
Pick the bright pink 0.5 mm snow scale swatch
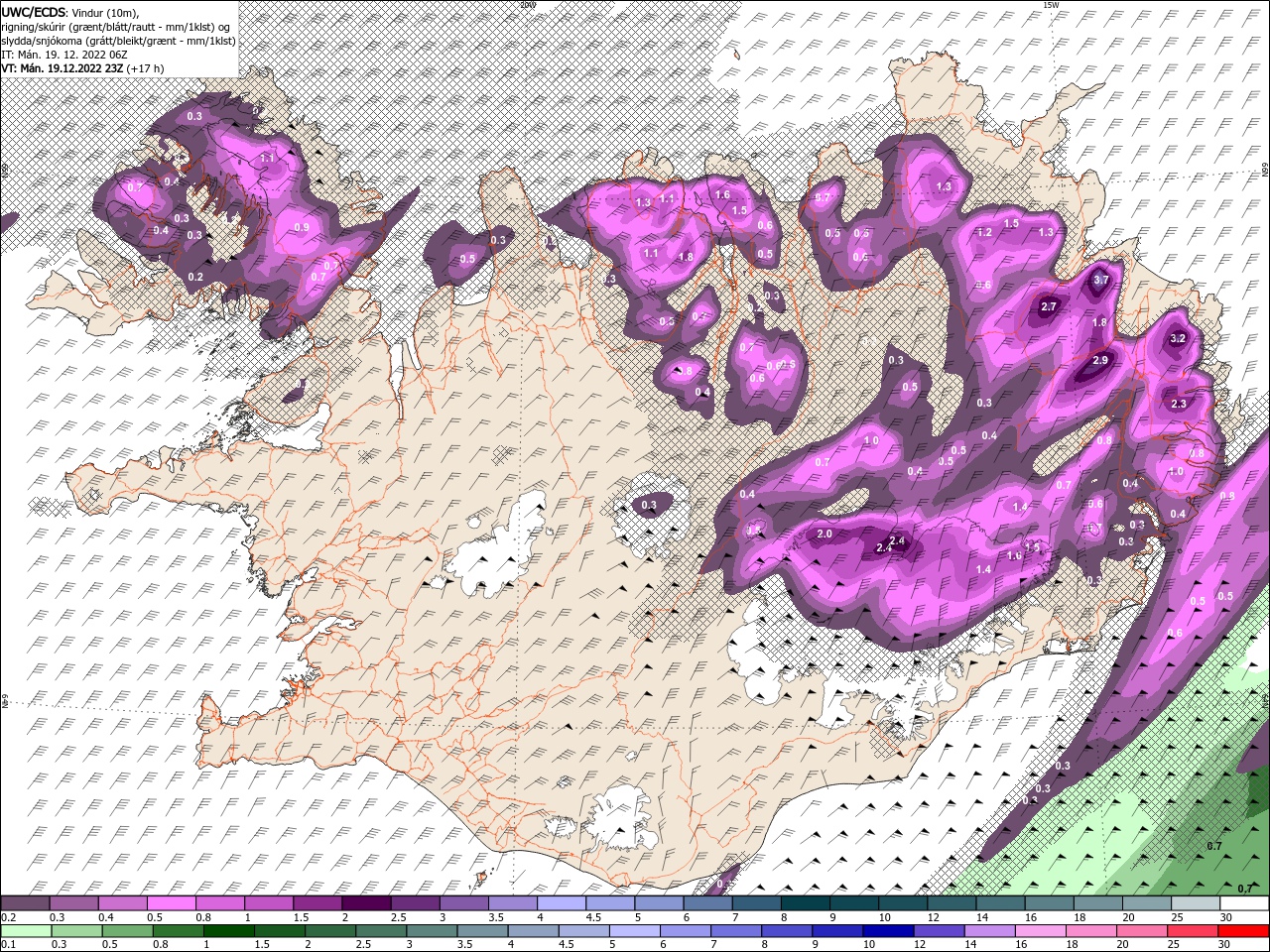tap(171, 903)
